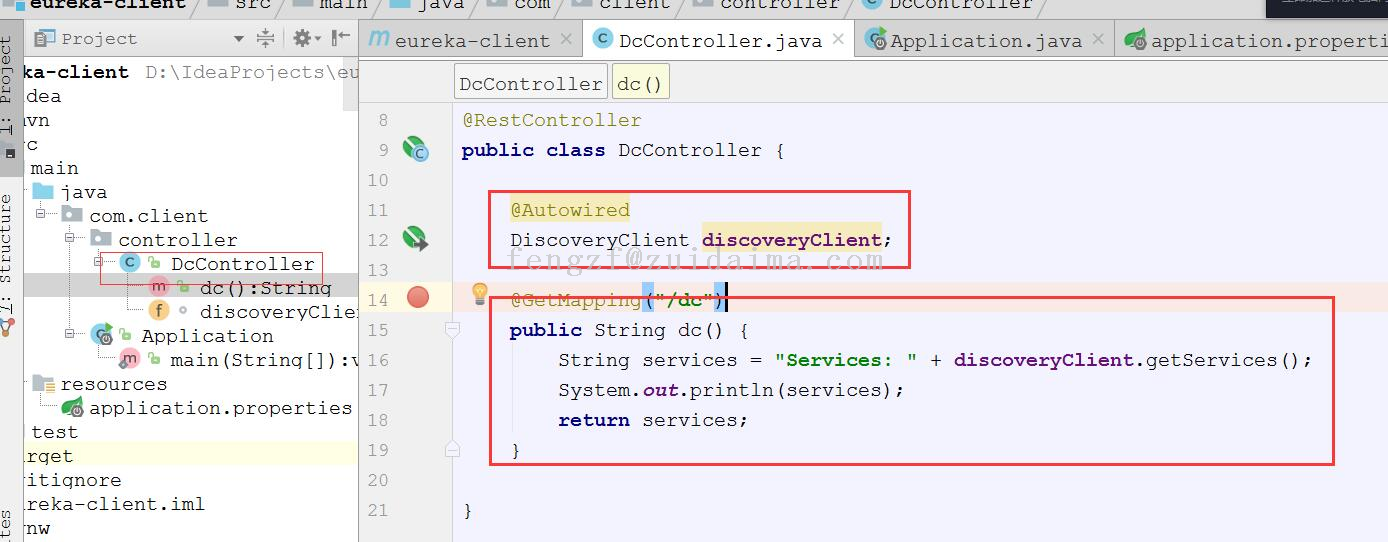Click the dc() breadcrumb
Screen dimensions: 1388x542
point(640,84)
